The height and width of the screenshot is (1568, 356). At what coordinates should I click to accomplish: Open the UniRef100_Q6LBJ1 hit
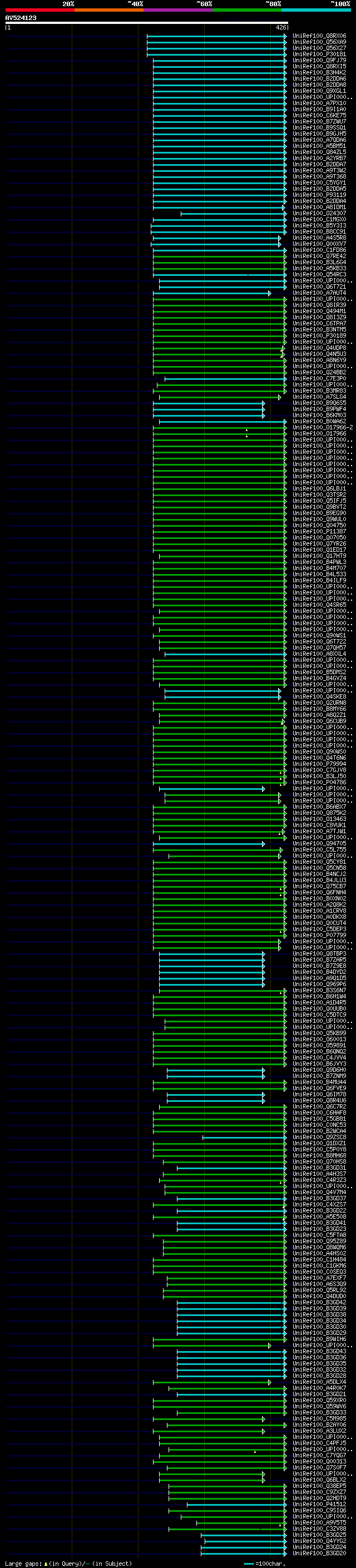tap(319, 488)
